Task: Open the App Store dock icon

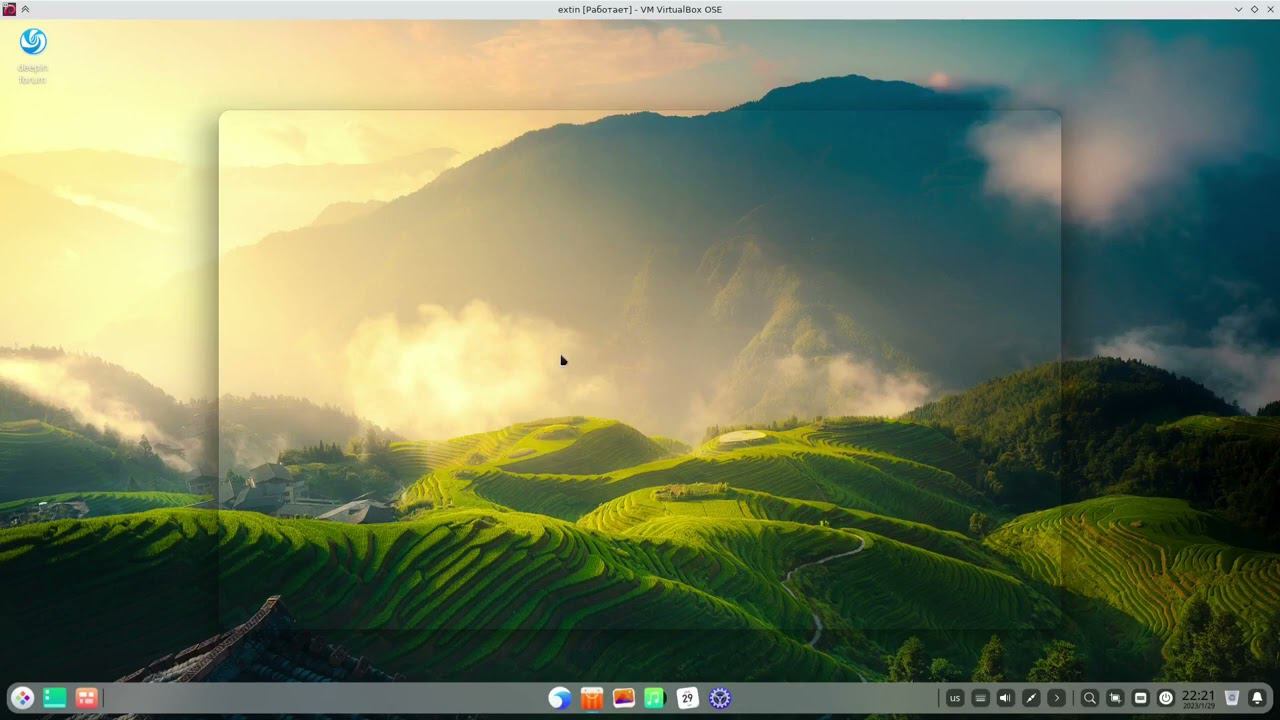Action: pyautogui.click(x=592, y=698)
